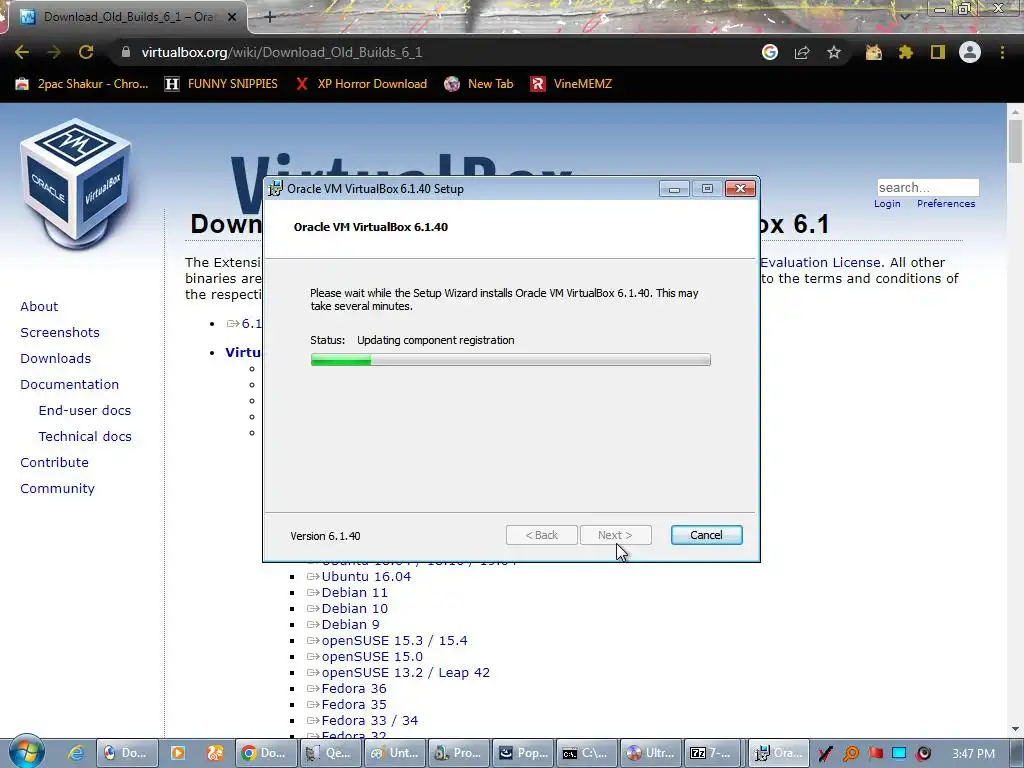The width and height of the screenshot is (1024, 768).
Task: Open the Windows Start orb
Action: (27, 751)
